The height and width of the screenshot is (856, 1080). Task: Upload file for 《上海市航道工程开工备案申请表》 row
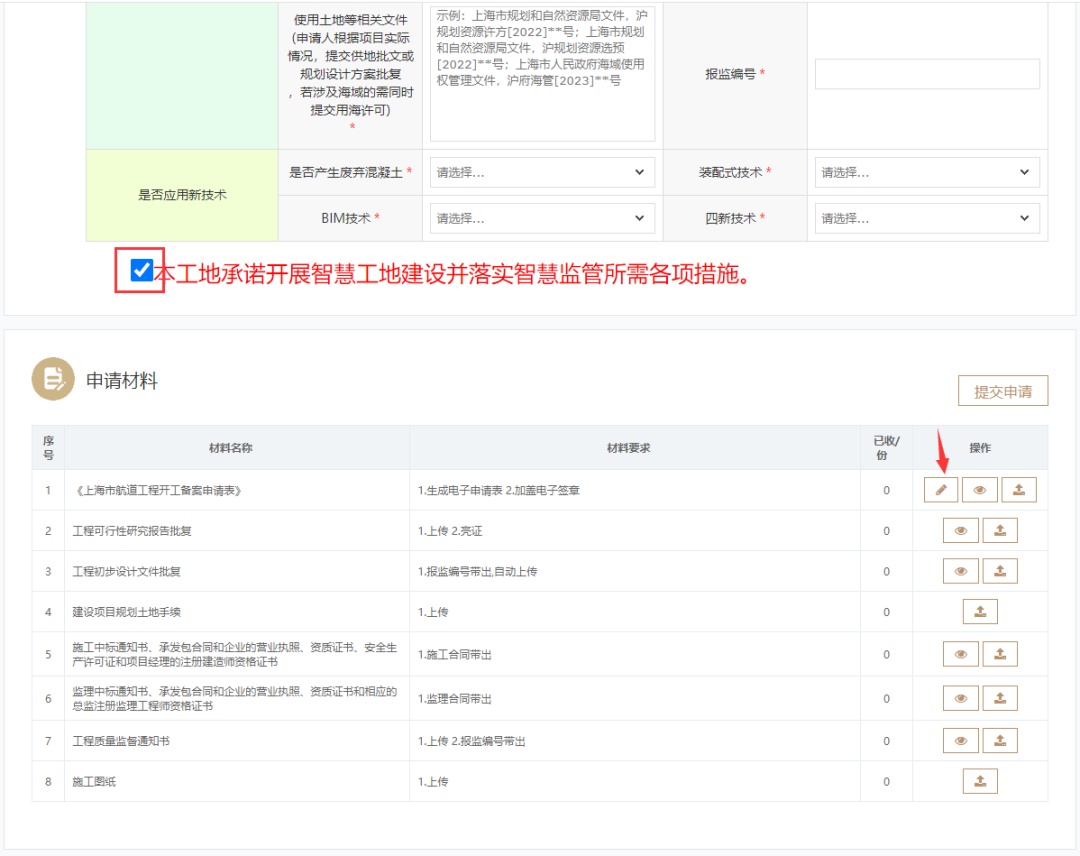point(1019,490)
